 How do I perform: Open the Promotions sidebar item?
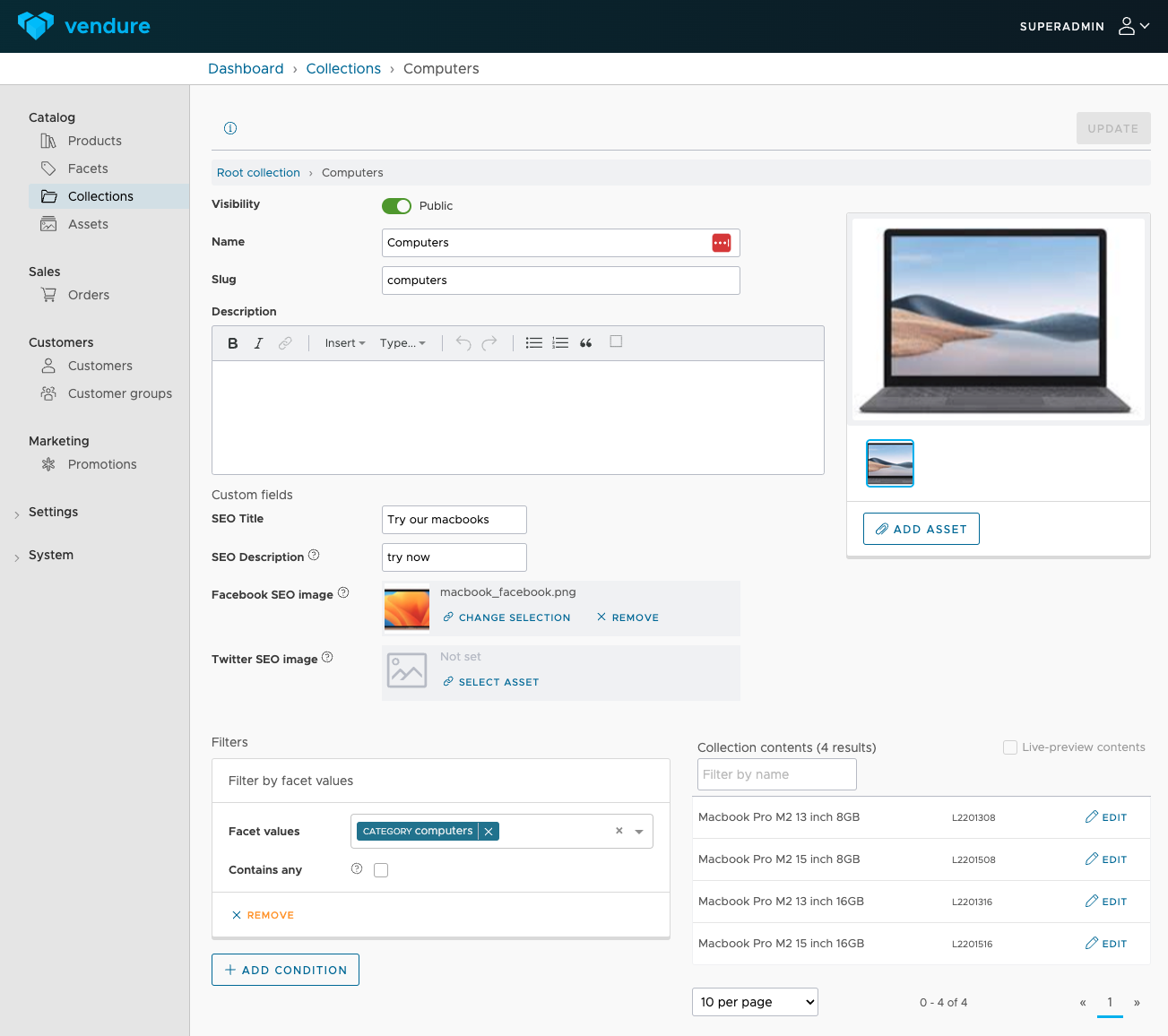(x=102, y=464)
